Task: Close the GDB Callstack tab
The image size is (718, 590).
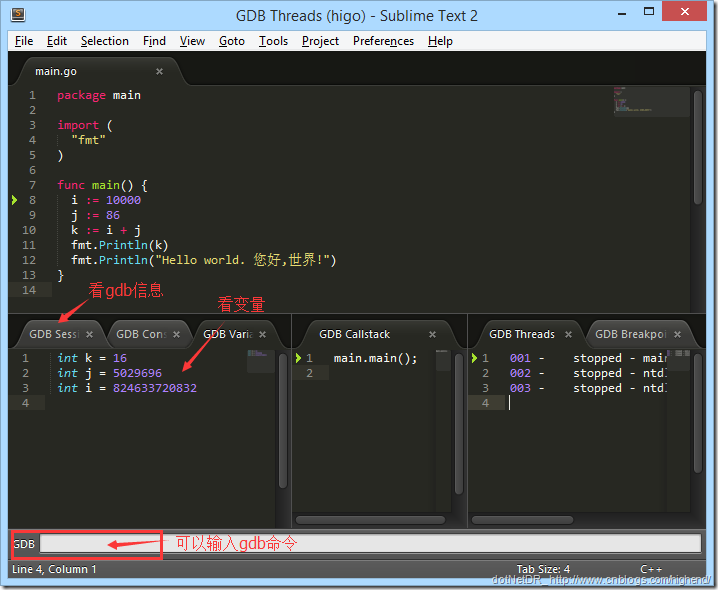Action: click(432, 334)
